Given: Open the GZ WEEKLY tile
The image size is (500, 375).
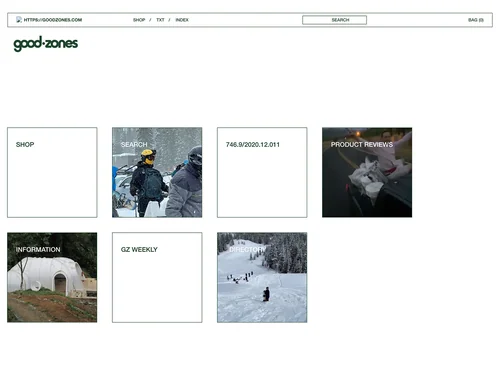Looking at the screenshot, I should point(157,277).
